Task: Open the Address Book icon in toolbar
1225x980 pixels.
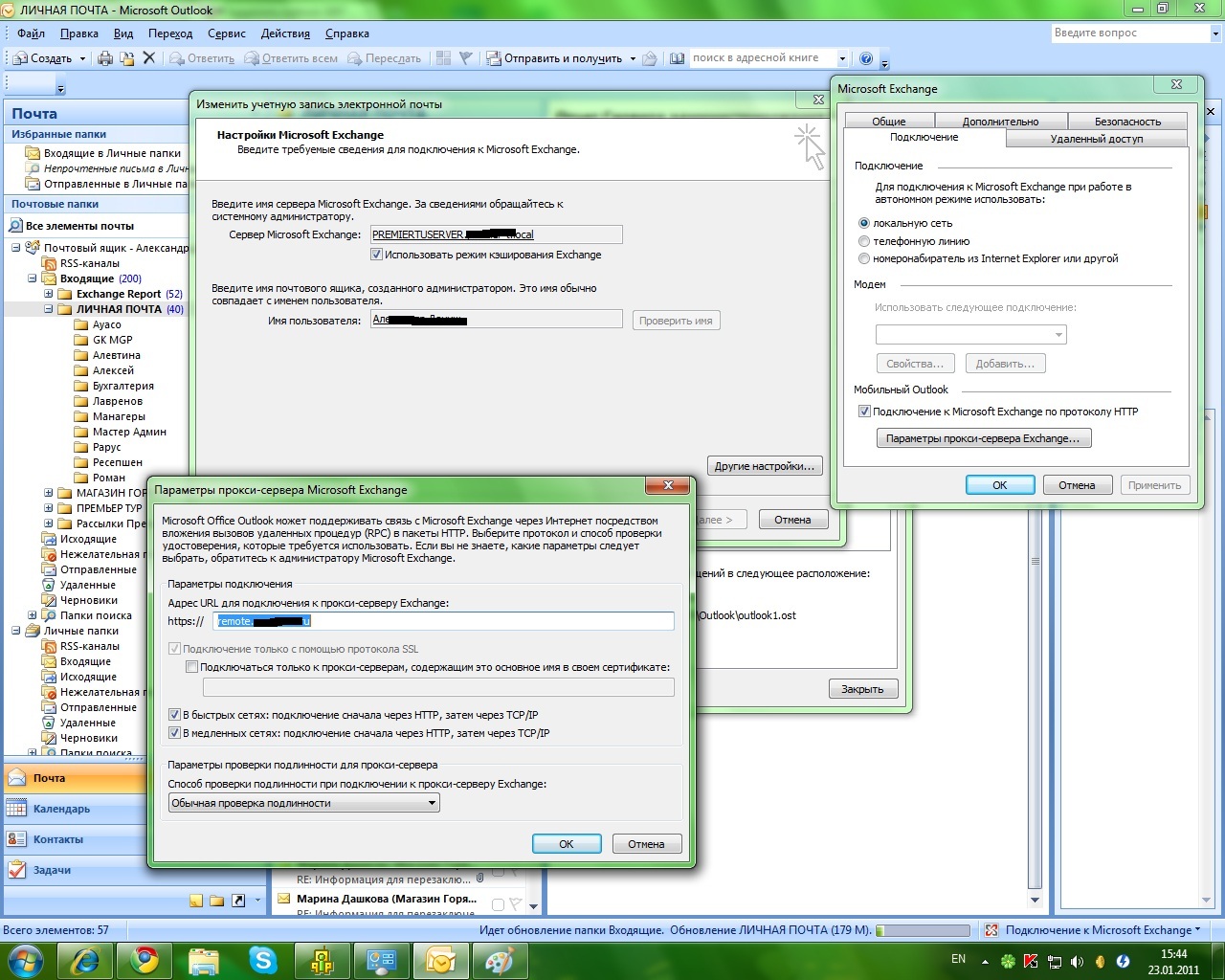Action: point(678,58)
